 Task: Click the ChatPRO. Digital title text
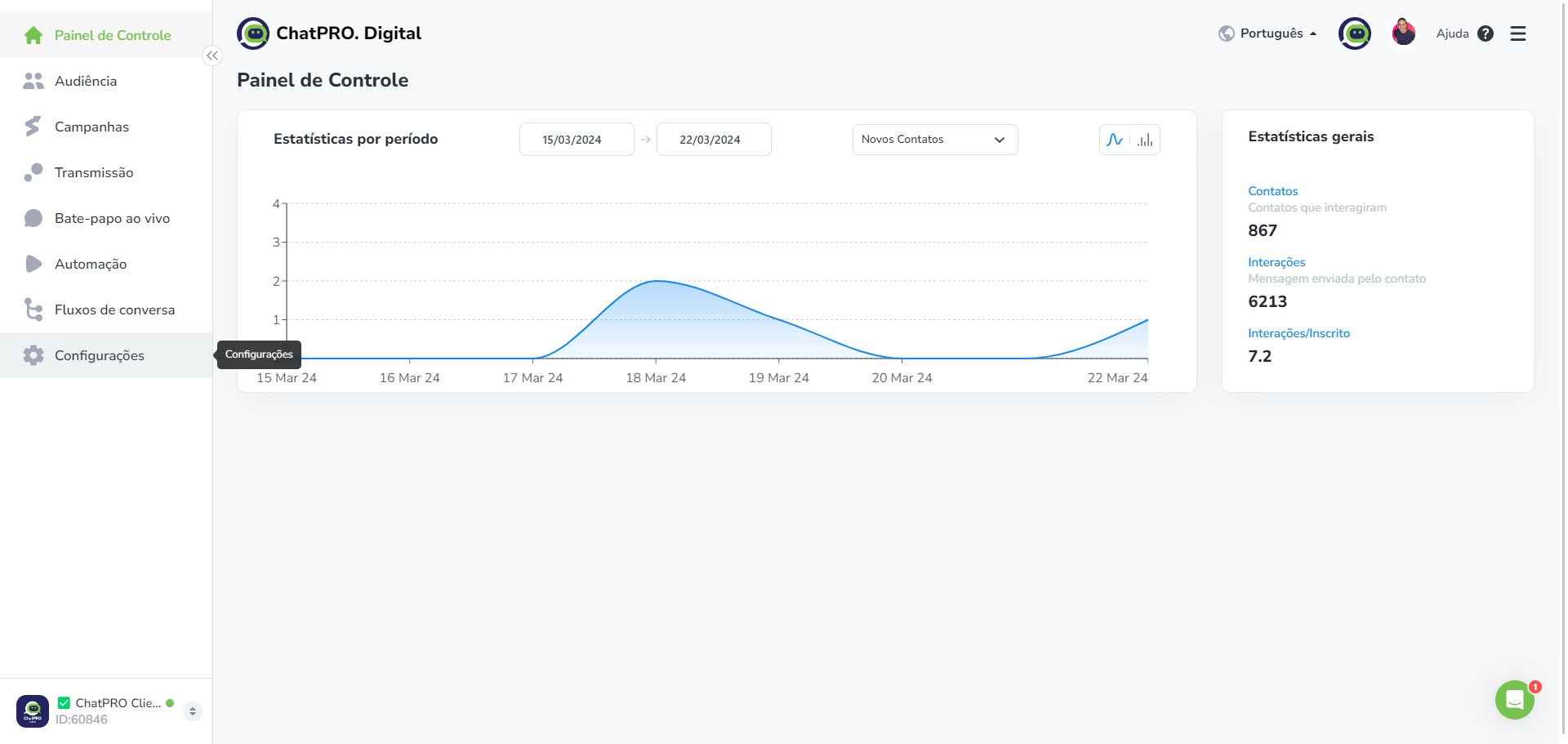pyautogui.click(x=349, y=33)
